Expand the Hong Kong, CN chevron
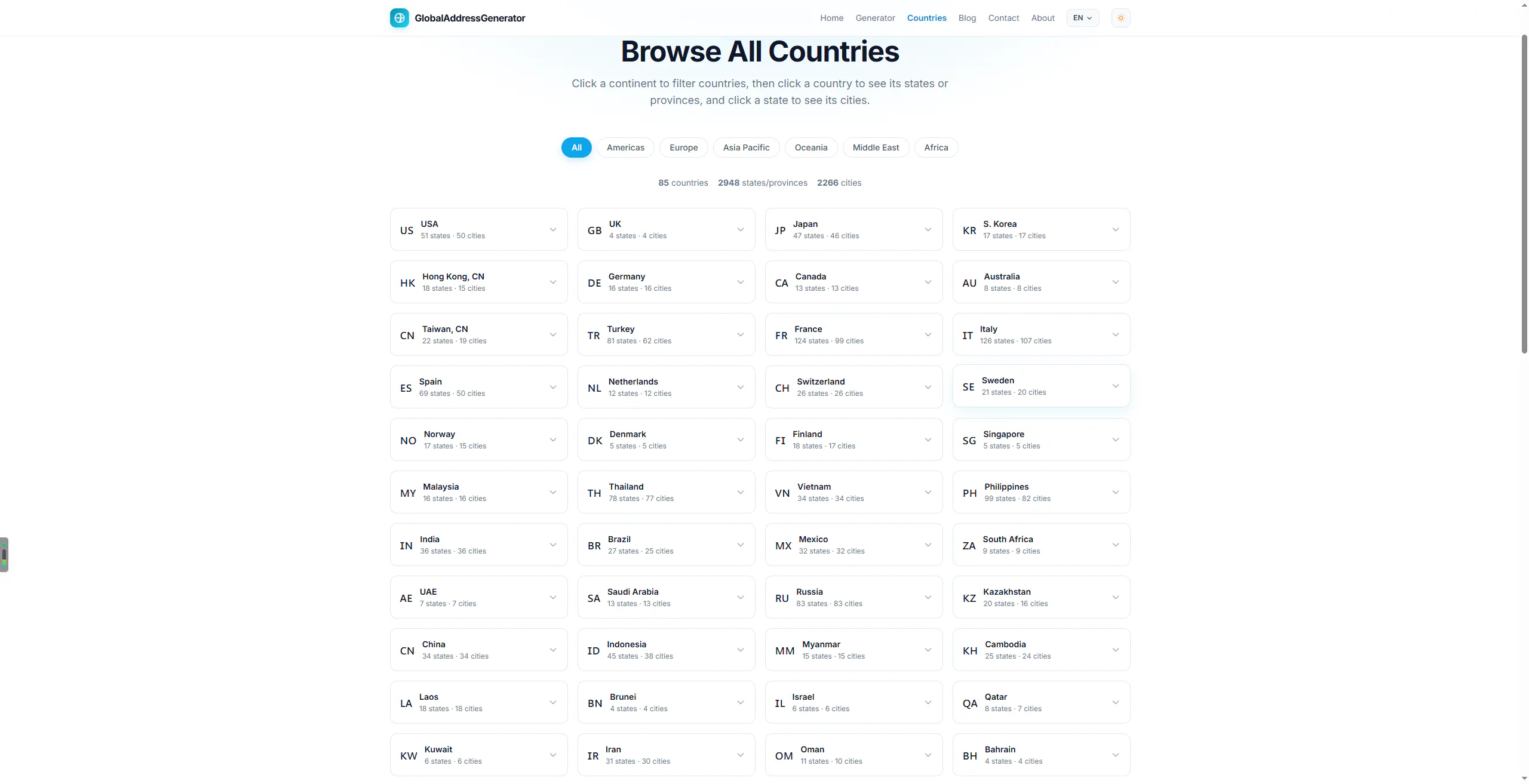The height and width of the screenshot is (784, 1529). coord(553,282)
